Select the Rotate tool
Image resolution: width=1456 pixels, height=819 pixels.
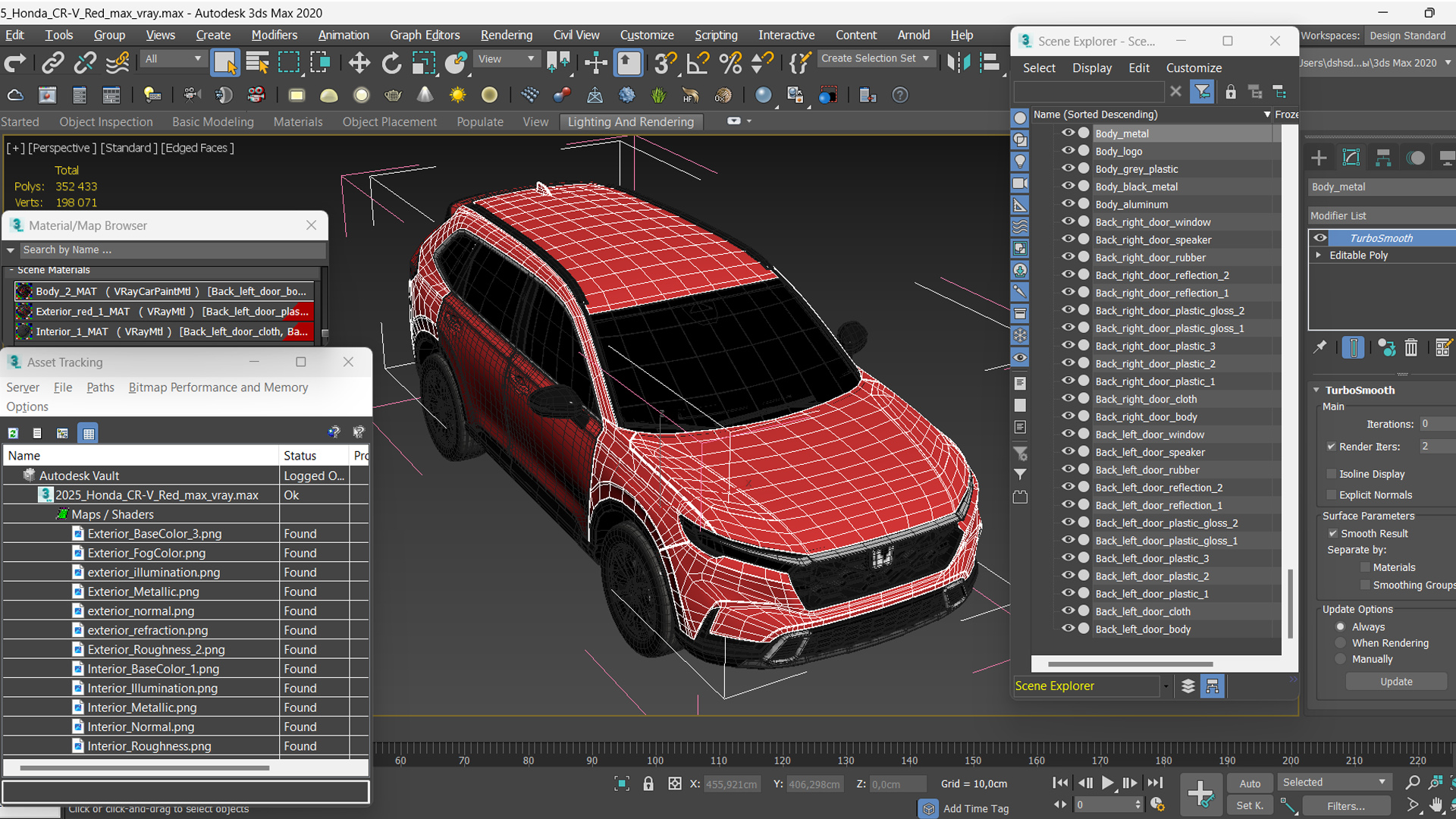tap(391, 63)
